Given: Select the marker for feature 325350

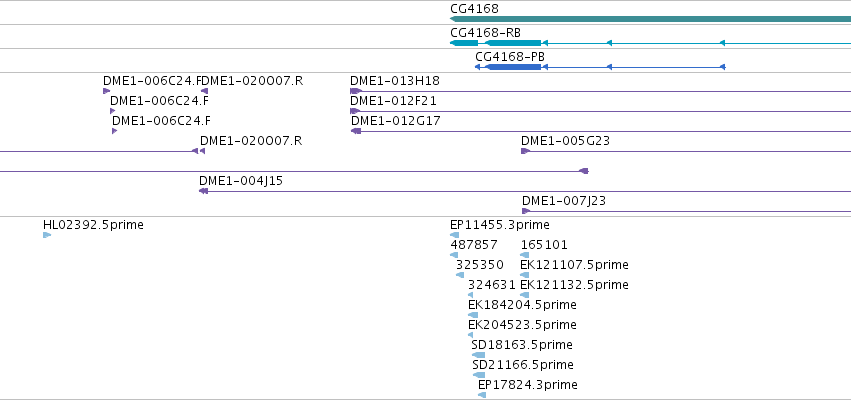Looking at the screenshot, I should (x=460, y=275).
